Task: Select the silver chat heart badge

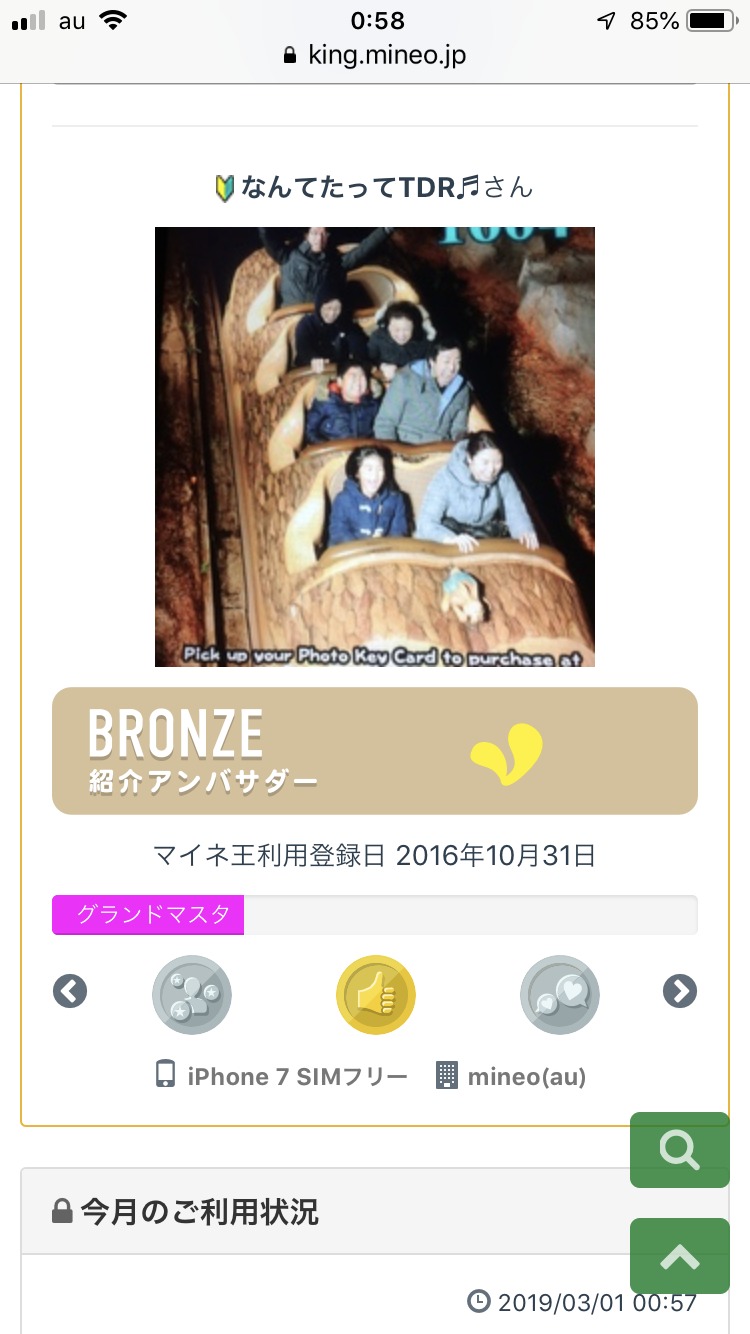Action: pyautogui.click(x=560, y=994)
